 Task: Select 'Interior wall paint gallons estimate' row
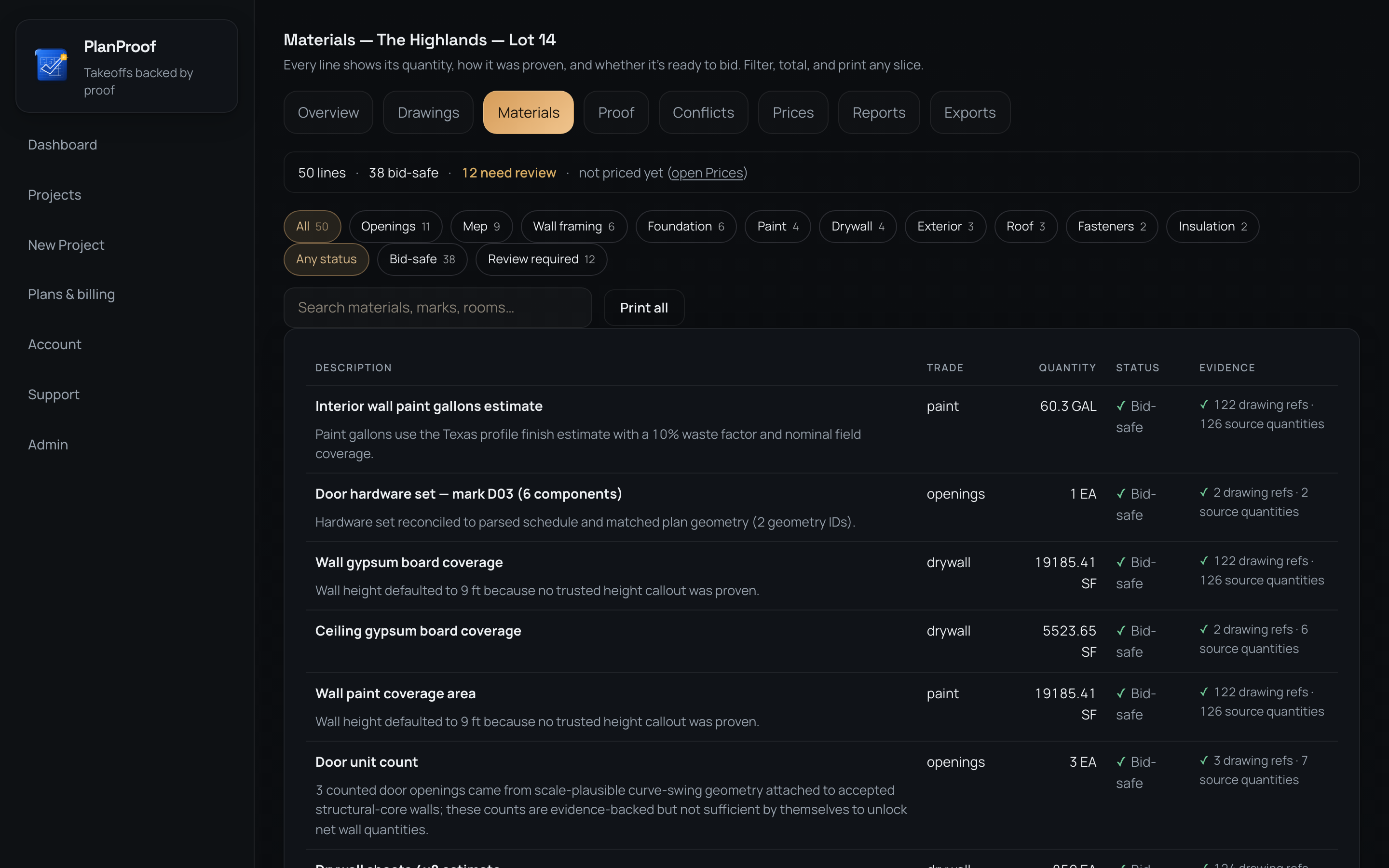pos(821,429)
